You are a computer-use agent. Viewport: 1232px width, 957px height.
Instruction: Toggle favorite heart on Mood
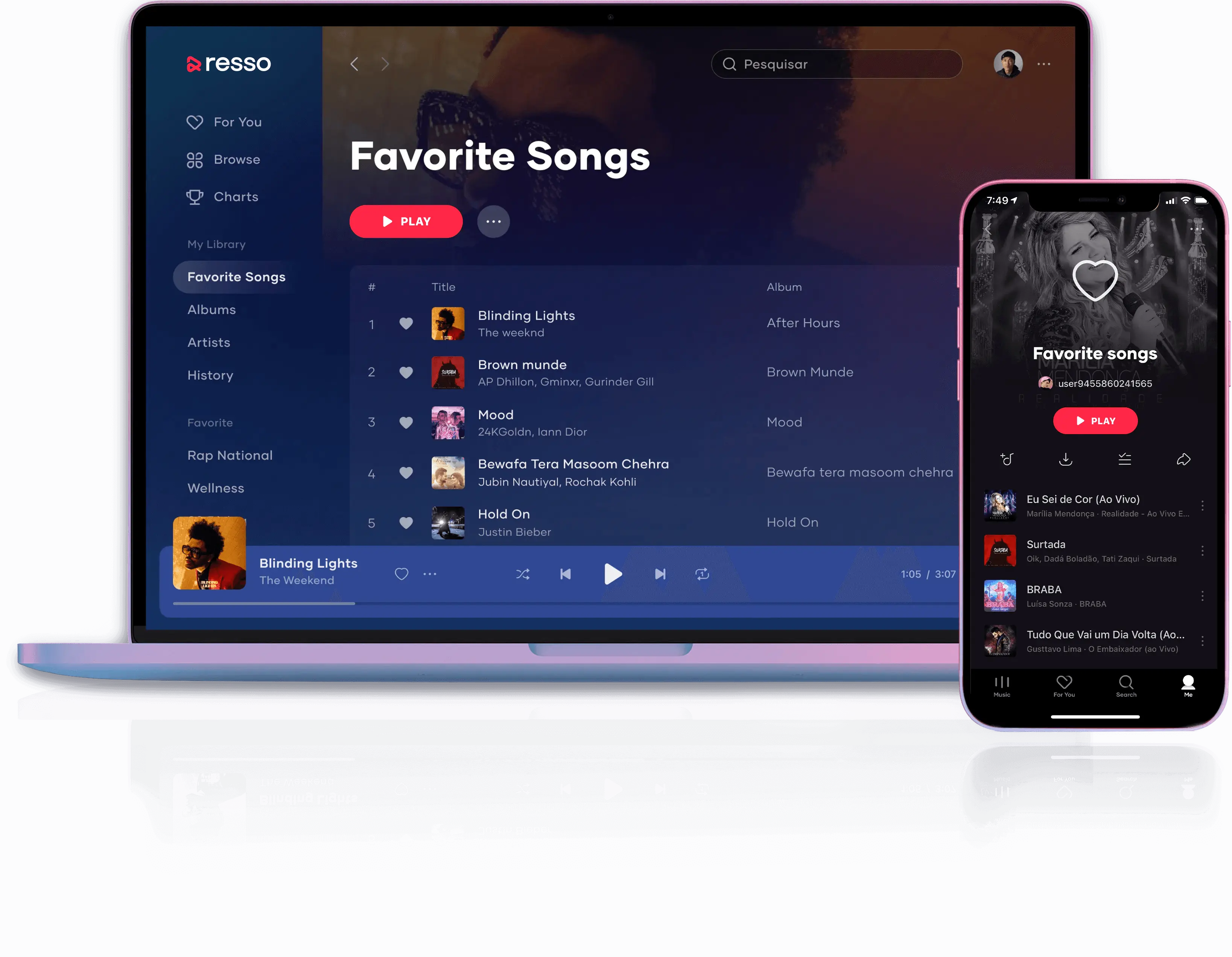(404, 423)
